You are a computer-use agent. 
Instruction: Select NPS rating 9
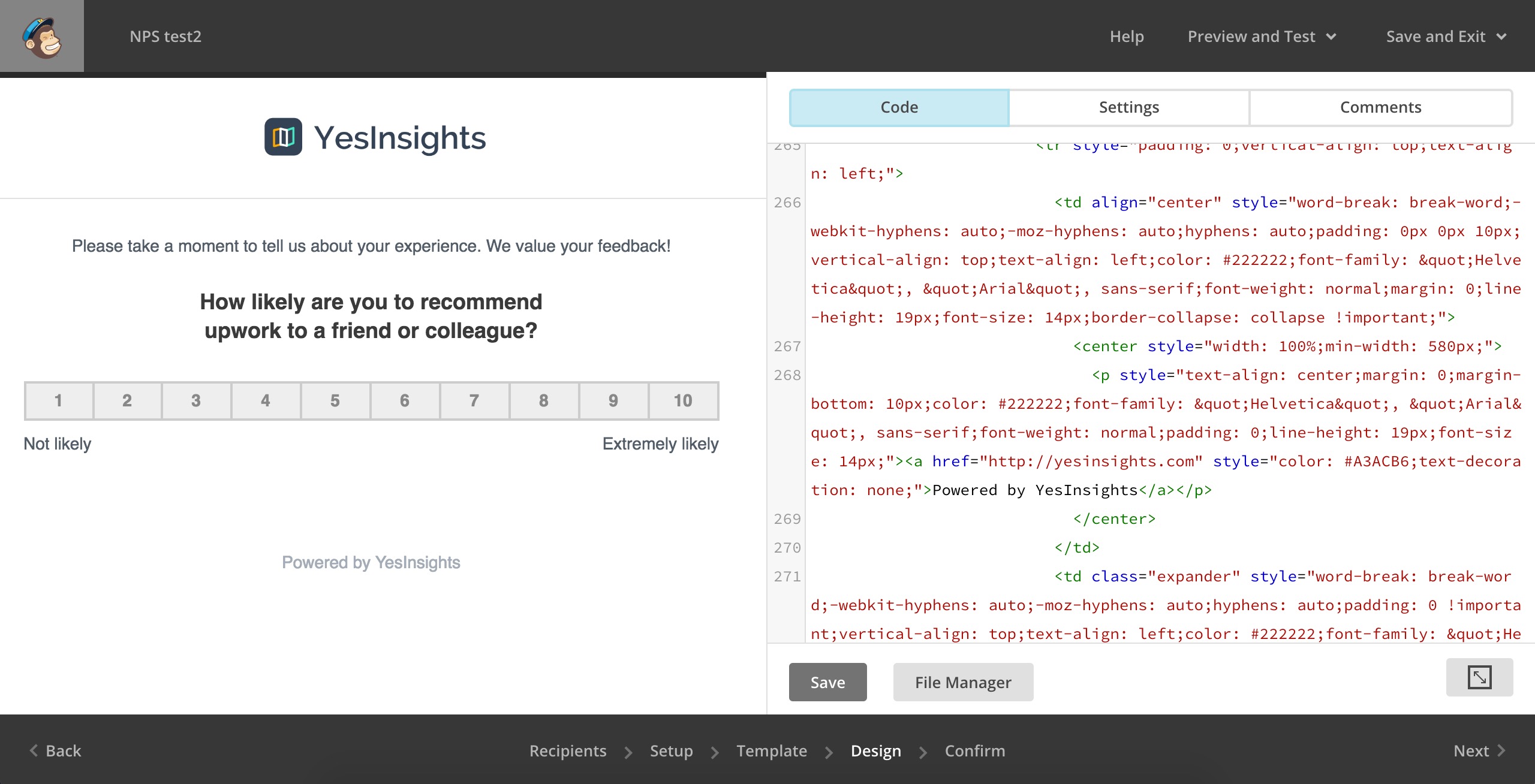point(613,400)
